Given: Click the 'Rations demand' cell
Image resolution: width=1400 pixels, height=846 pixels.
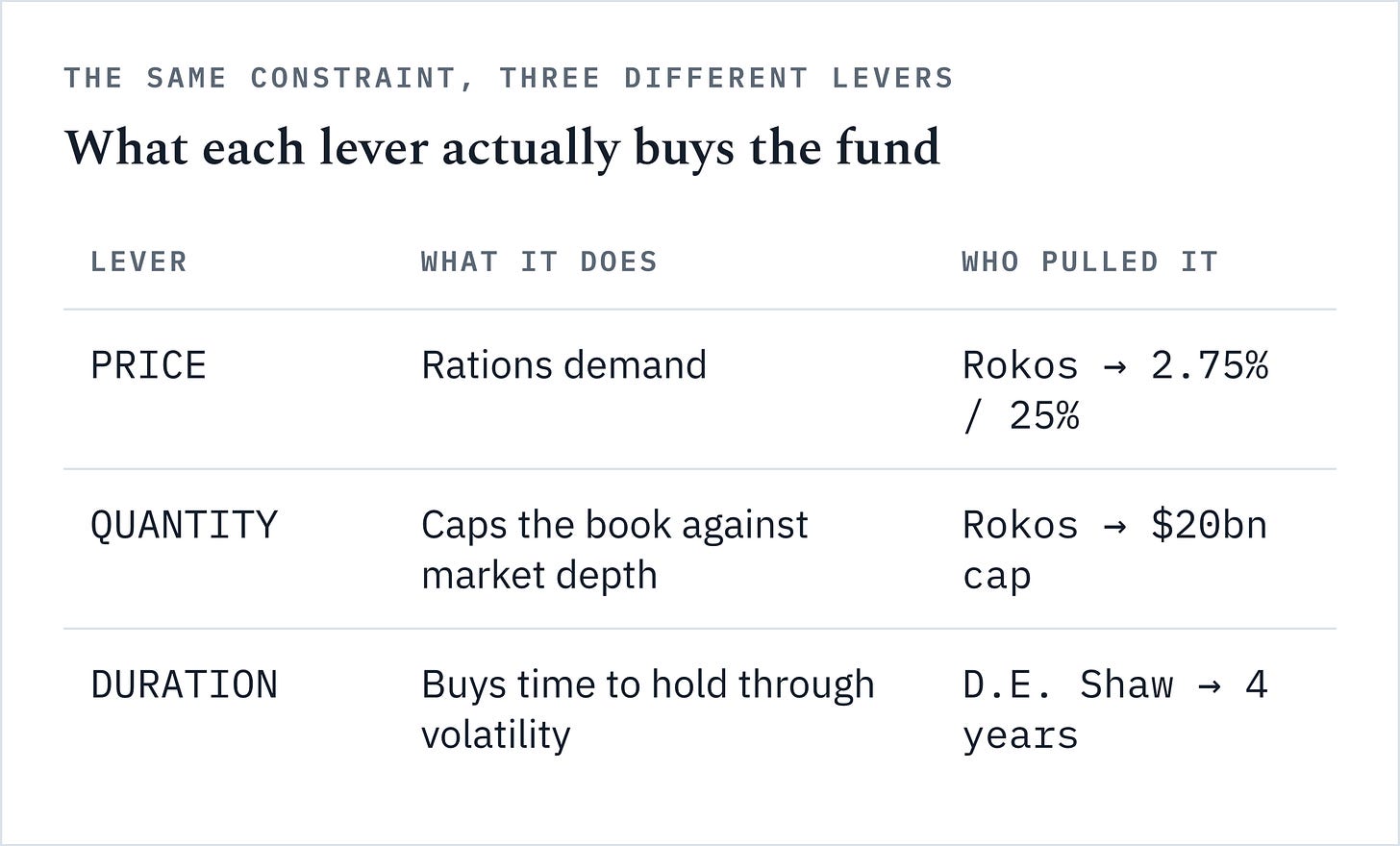Looking at the screenshot, I should click(563, 365).
